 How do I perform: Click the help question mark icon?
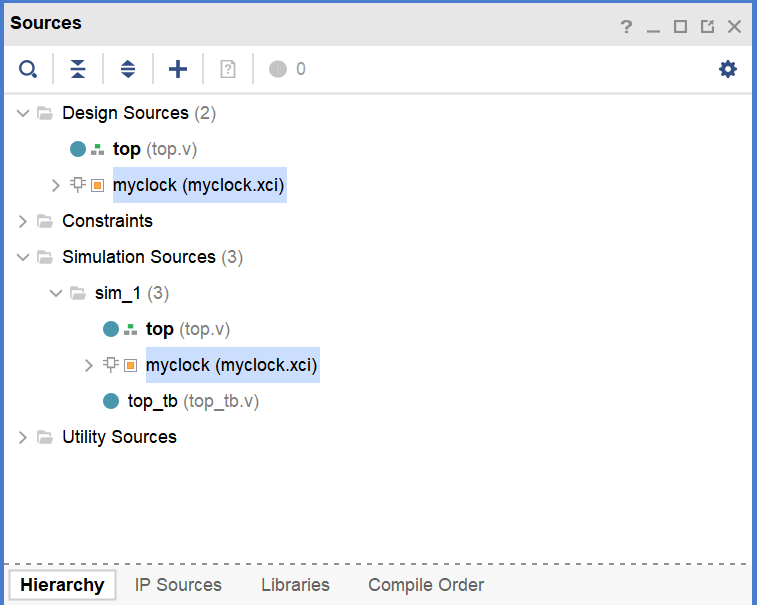626,27
